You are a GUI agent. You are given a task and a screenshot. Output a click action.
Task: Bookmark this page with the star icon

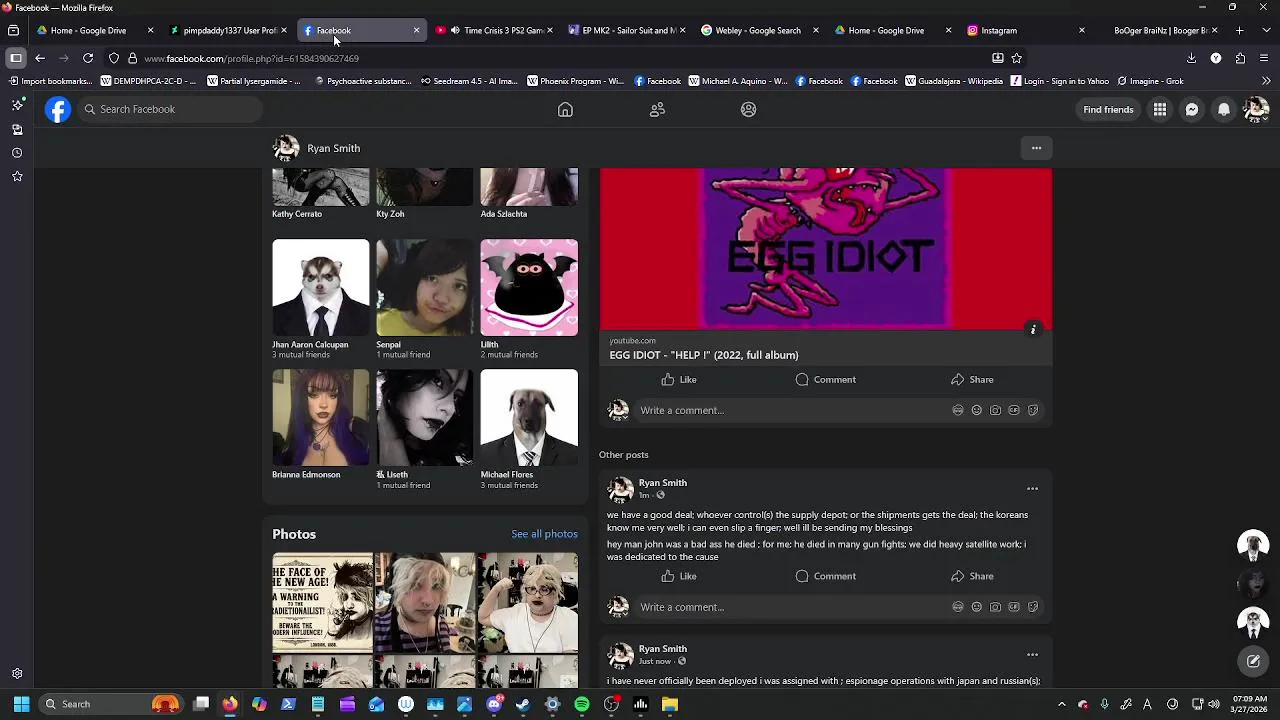pyautogui.click(x=1017, y=58)
